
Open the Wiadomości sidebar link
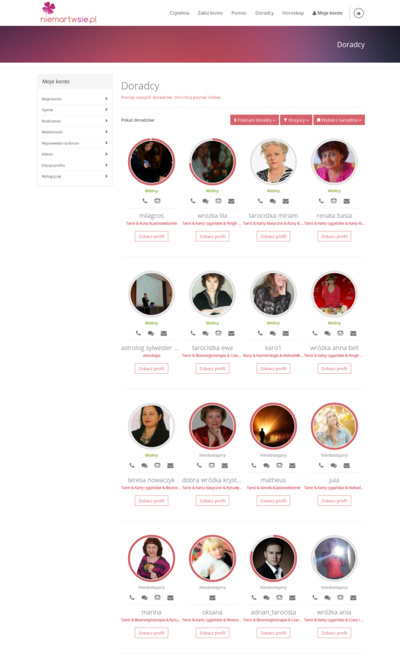coord(75,132)
